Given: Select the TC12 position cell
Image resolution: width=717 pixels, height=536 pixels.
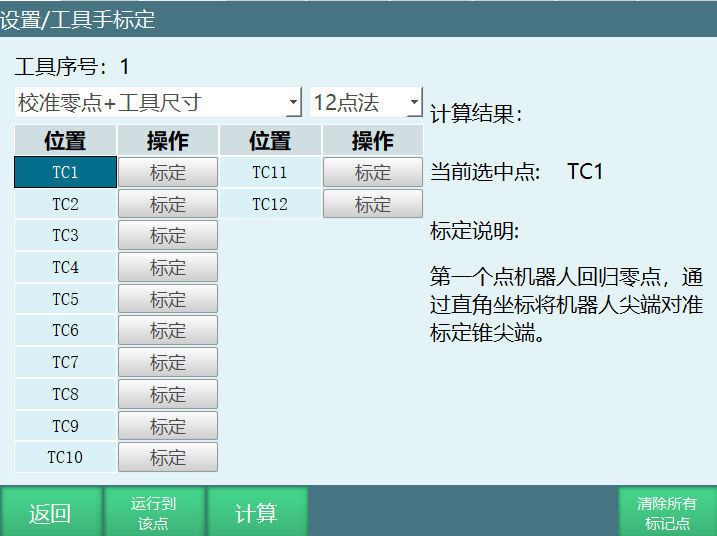Looking at the screenshot, I should 270,204.
